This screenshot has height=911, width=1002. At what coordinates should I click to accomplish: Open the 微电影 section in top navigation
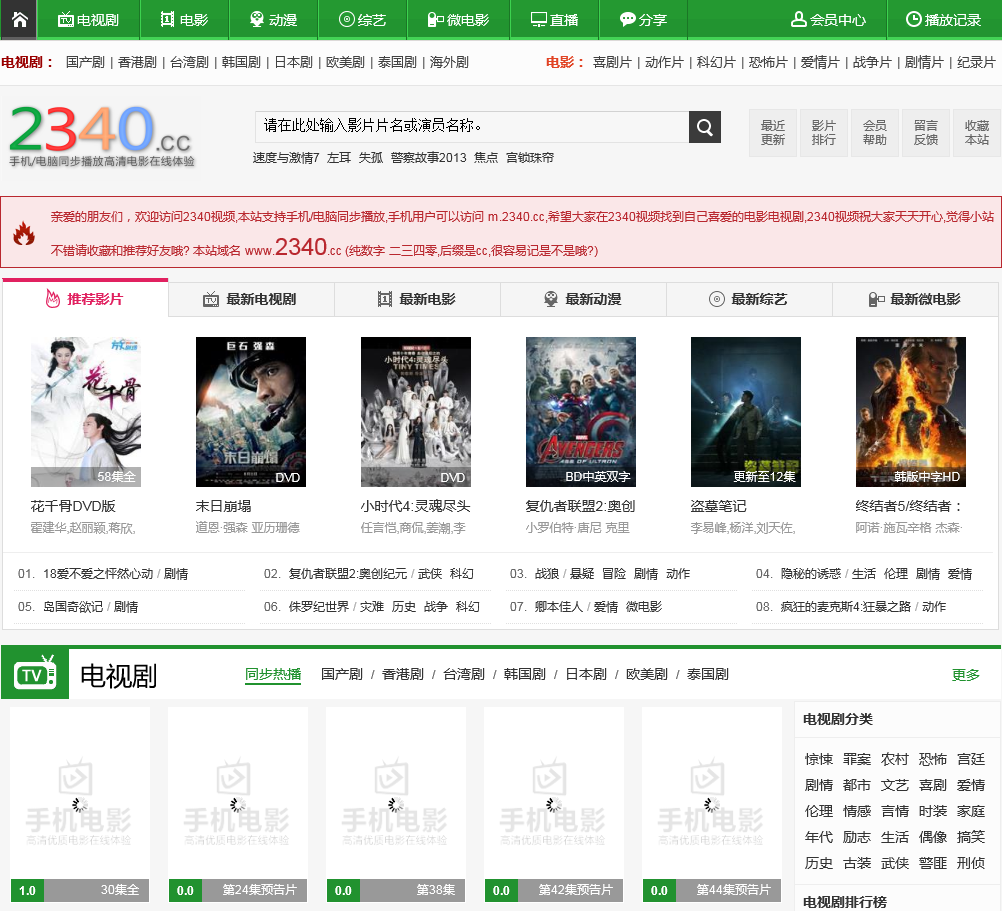coord(458,20)
